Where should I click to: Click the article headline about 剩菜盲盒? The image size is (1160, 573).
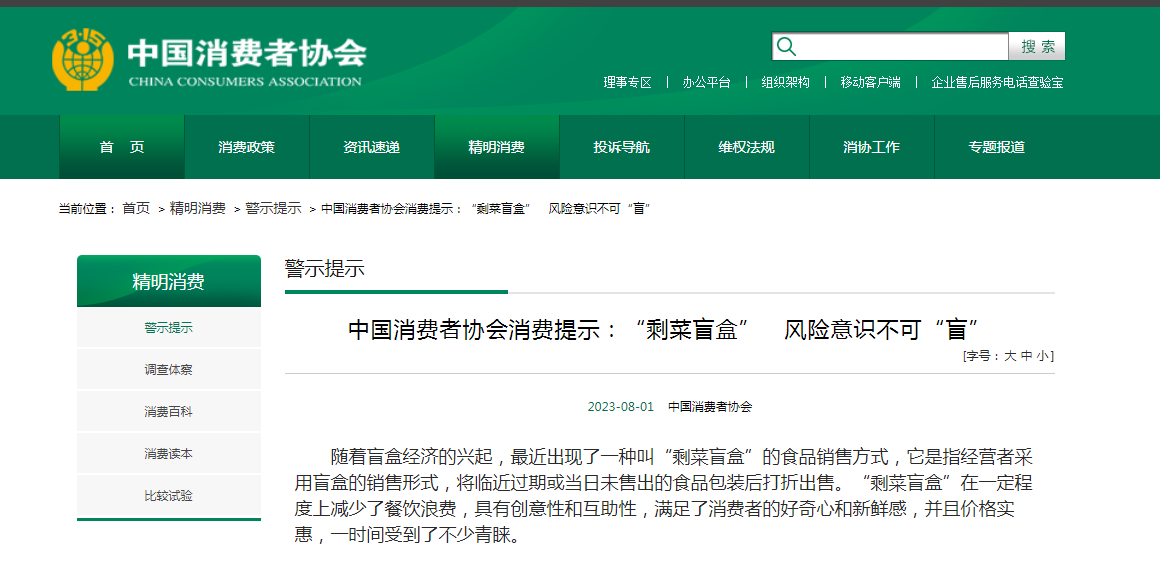[x=664, y=330]
